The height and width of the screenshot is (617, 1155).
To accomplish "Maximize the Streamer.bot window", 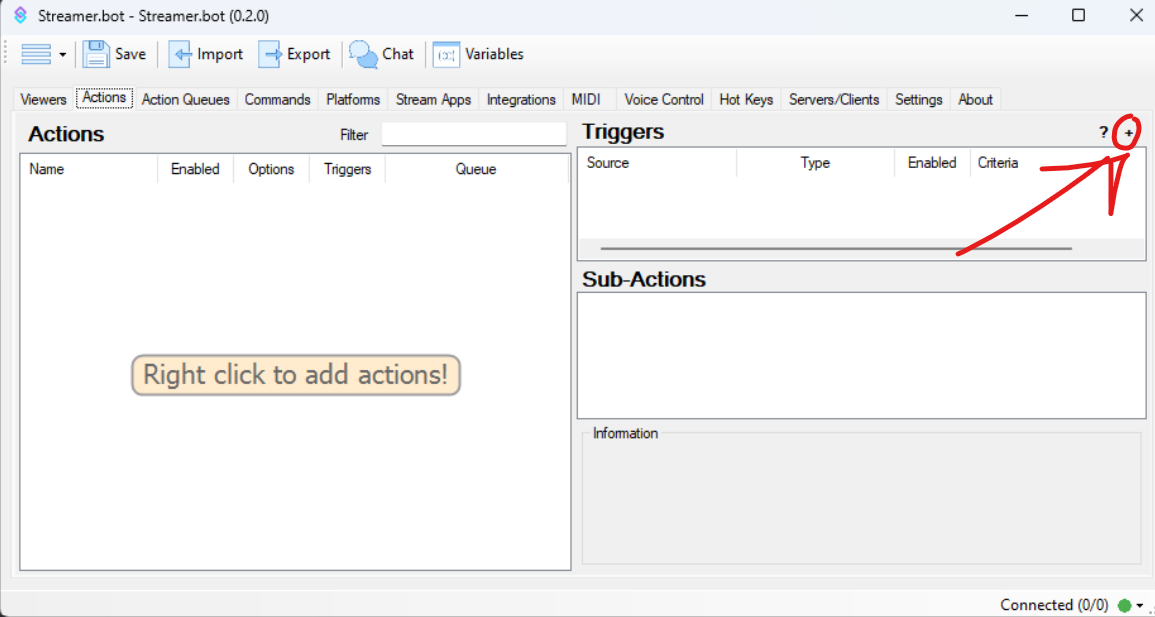I will (1078, 15).
